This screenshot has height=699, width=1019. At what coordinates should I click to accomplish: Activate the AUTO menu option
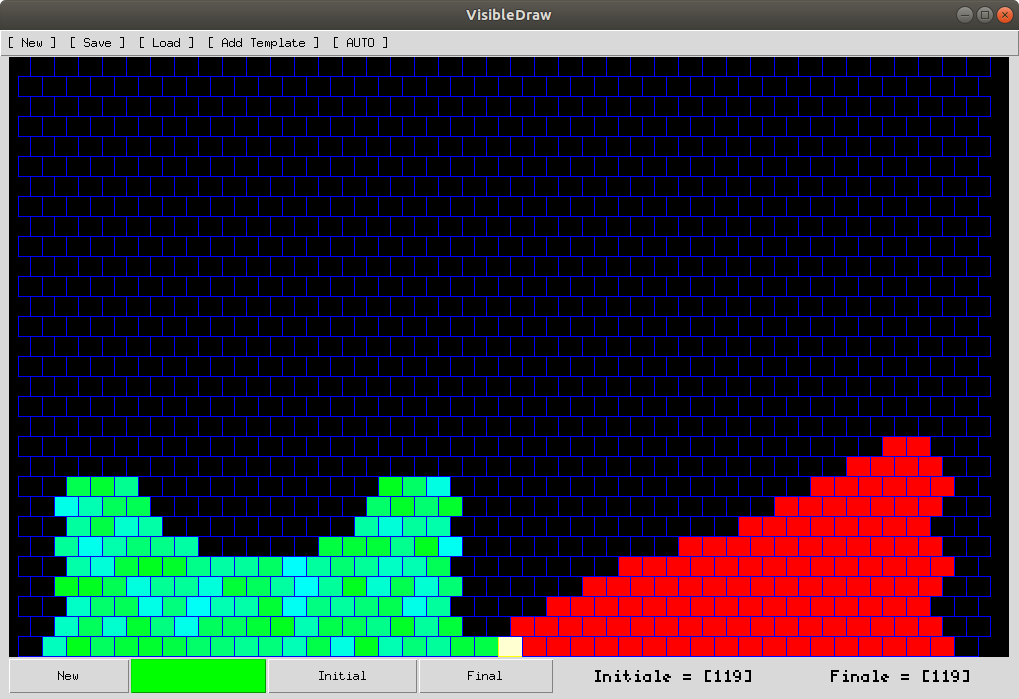[360, 43]
